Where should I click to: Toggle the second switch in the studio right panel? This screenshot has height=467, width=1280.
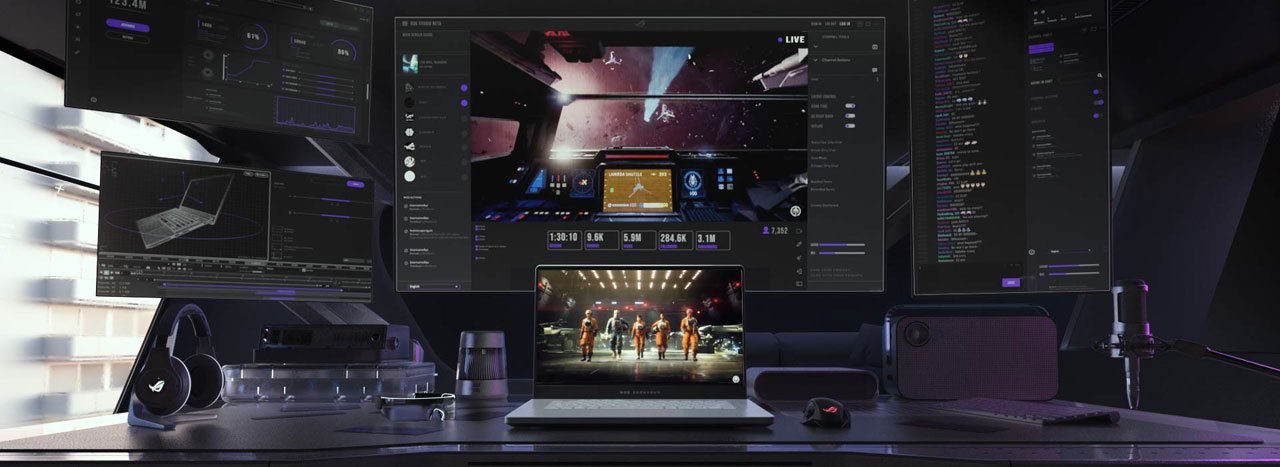click(850, 116)
